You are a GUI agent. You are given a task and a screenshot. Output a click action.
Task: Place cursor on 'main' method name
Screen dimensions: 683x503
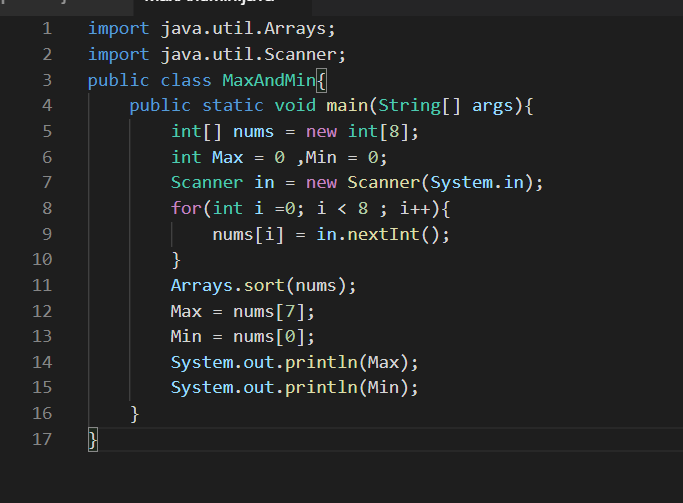click(x=347, y=106)
